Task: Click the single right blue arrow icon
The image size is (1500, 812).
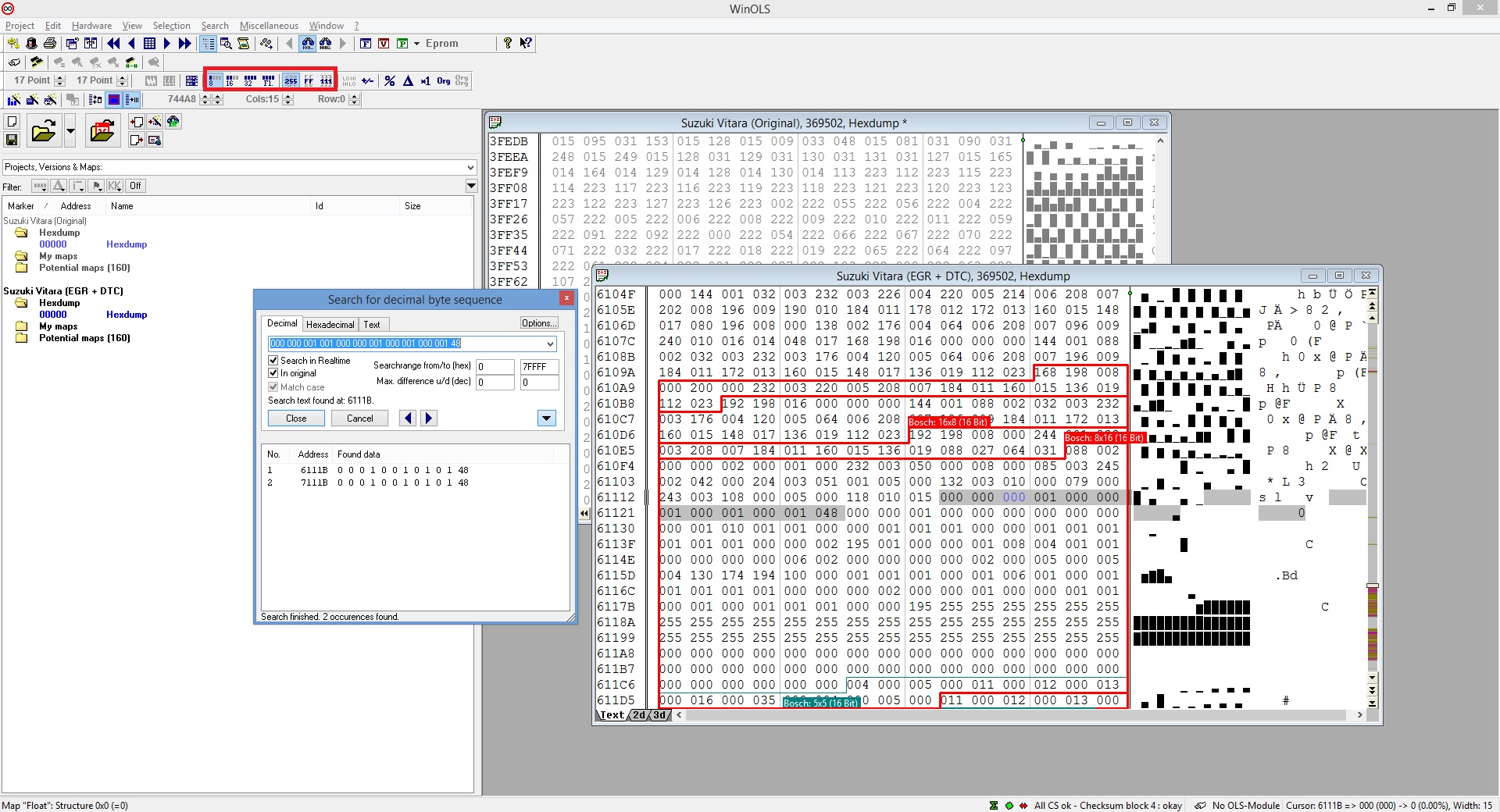Action: point(166,44)
